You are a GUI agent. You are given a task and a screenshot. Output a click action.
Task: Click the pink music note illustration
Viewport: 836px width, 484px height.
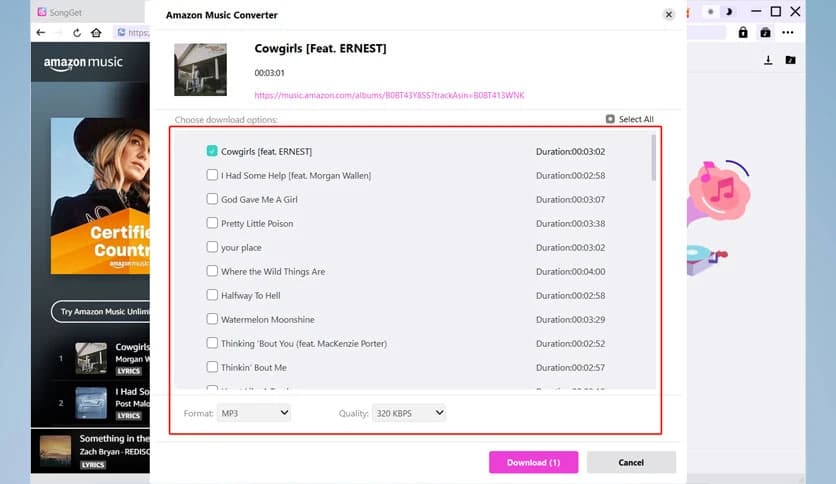click(x=721, y=190)
